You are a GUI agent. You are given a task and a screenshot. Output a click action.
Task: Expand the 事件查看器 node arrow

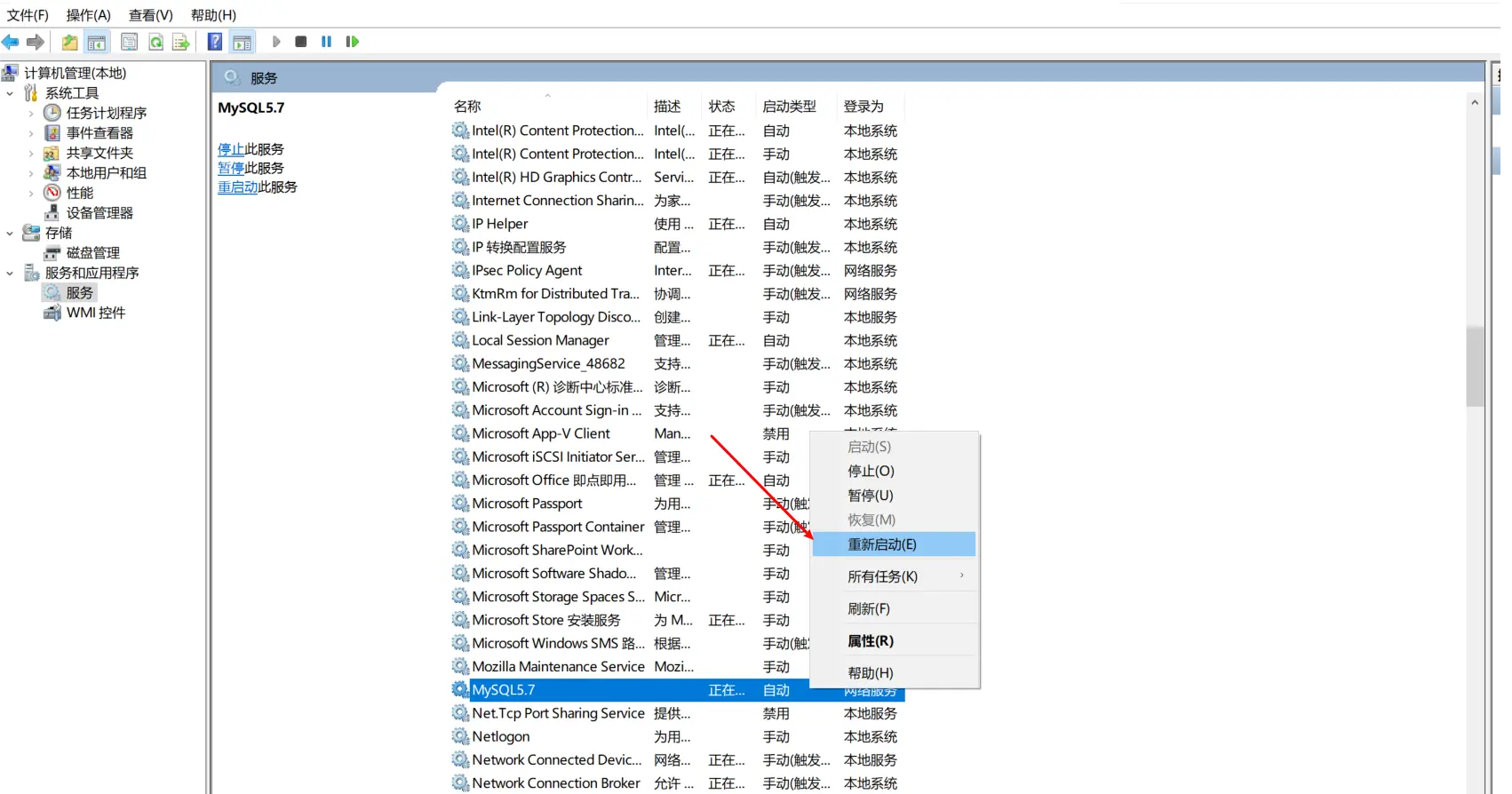[x=31, y=133]
